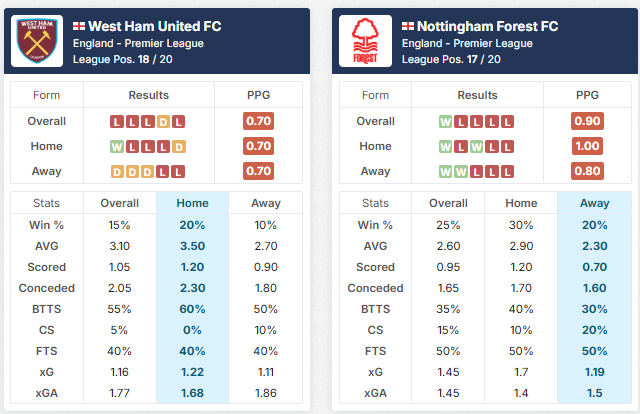The height and width of the screenshot is (414, 640).
Task: Select the Home column in West Ham stats
Action: tap(192, 203)
